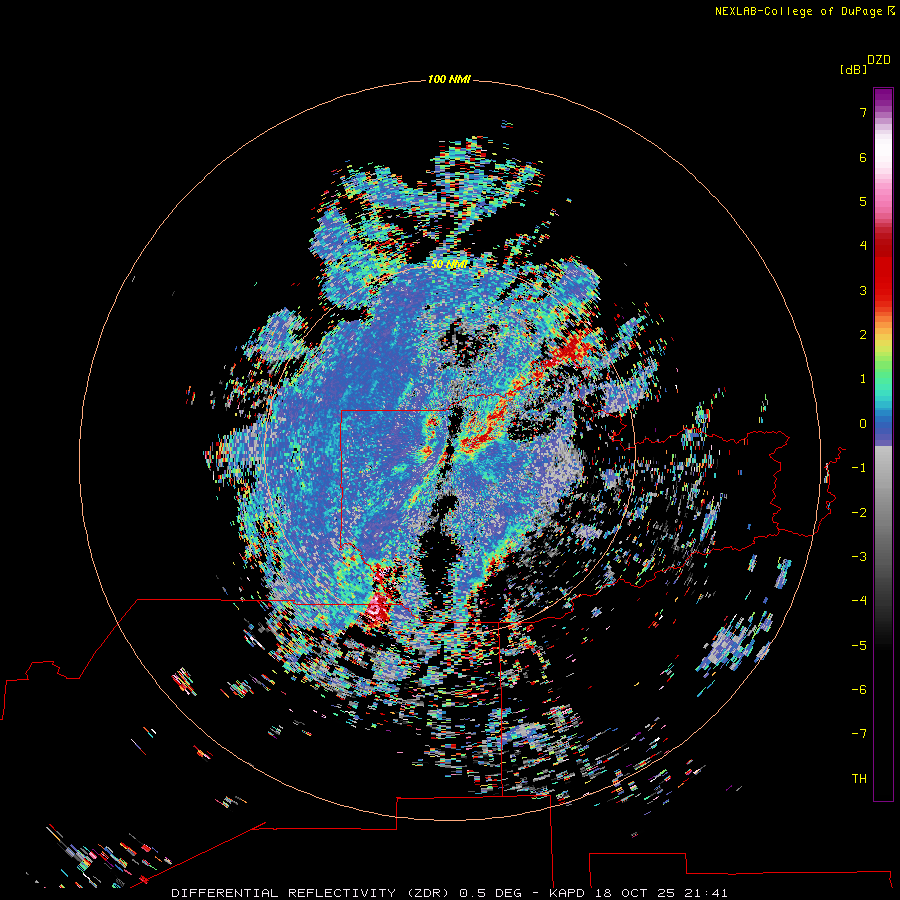Click the 1 value on color scale
Screen dimensions: 900x900
863,379
